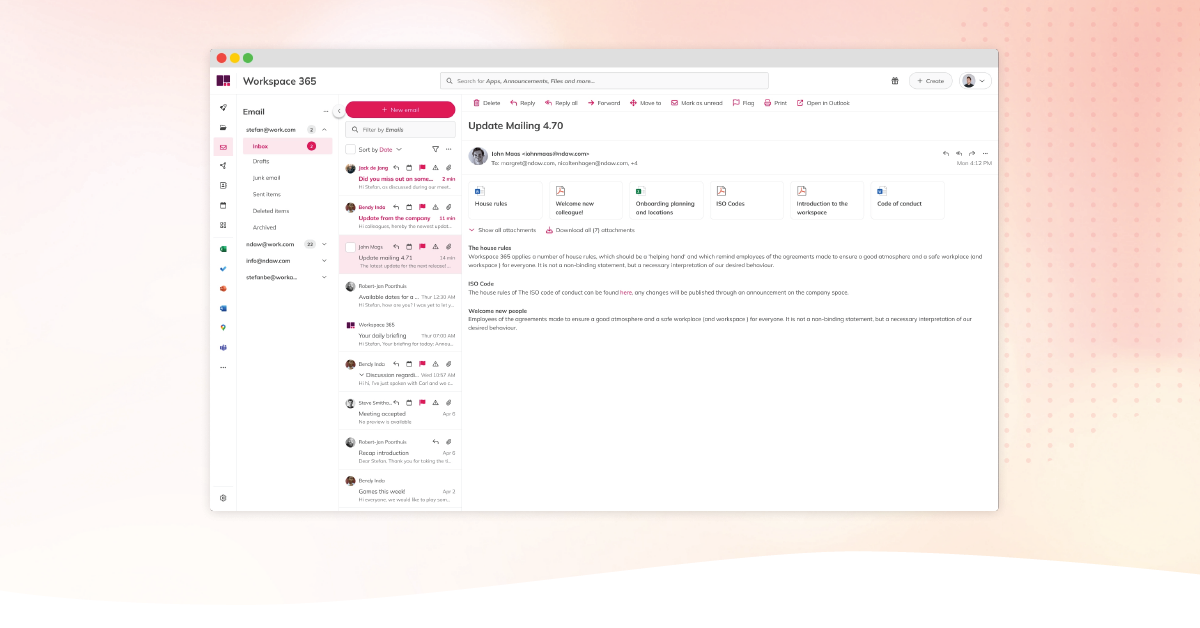
Task: Switch to the Junk email folder
Action: [x=266, y=177]
